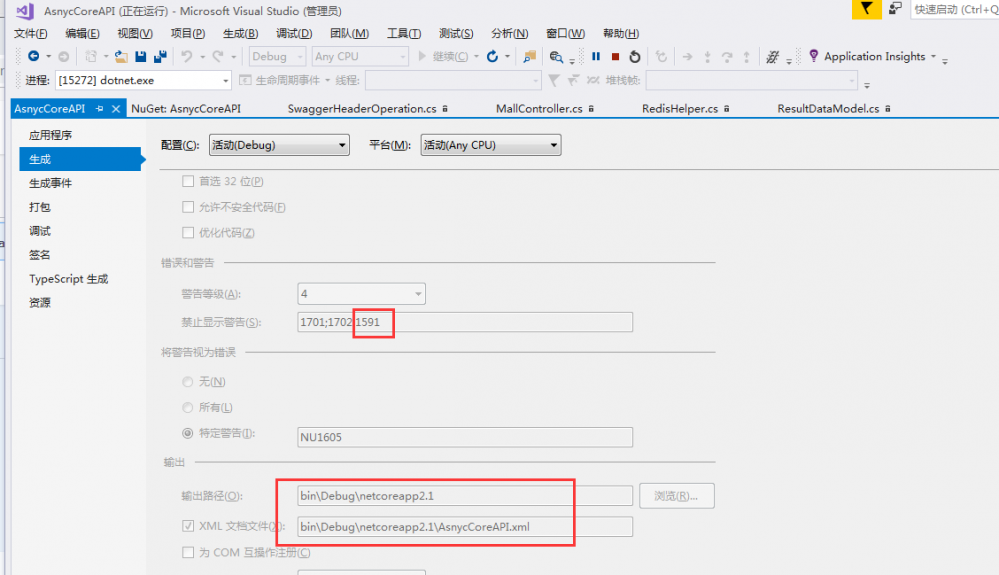Click the Open File folder icon

click(x=120, y=57)
